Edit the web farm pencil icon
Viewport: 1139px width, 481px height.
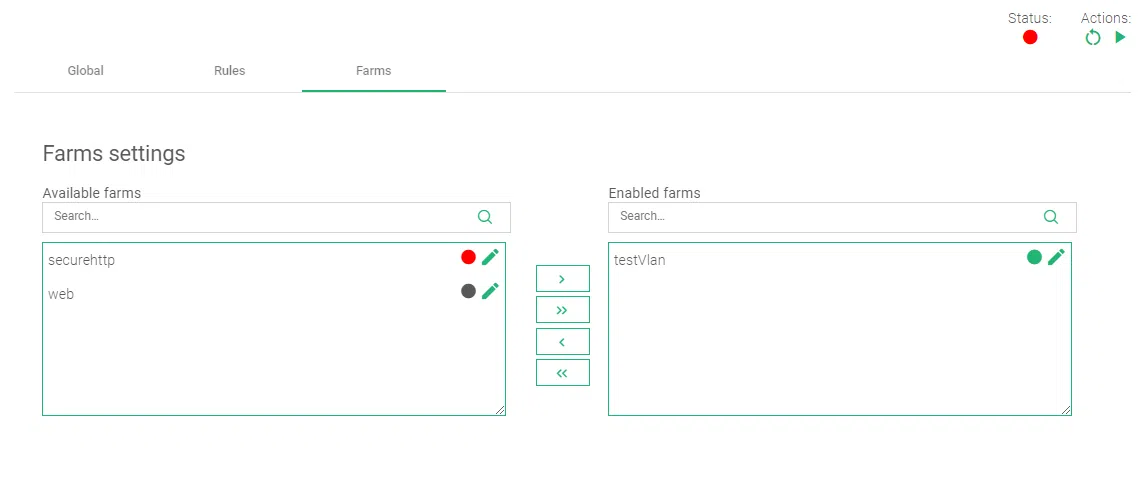[x=490, y=291]
